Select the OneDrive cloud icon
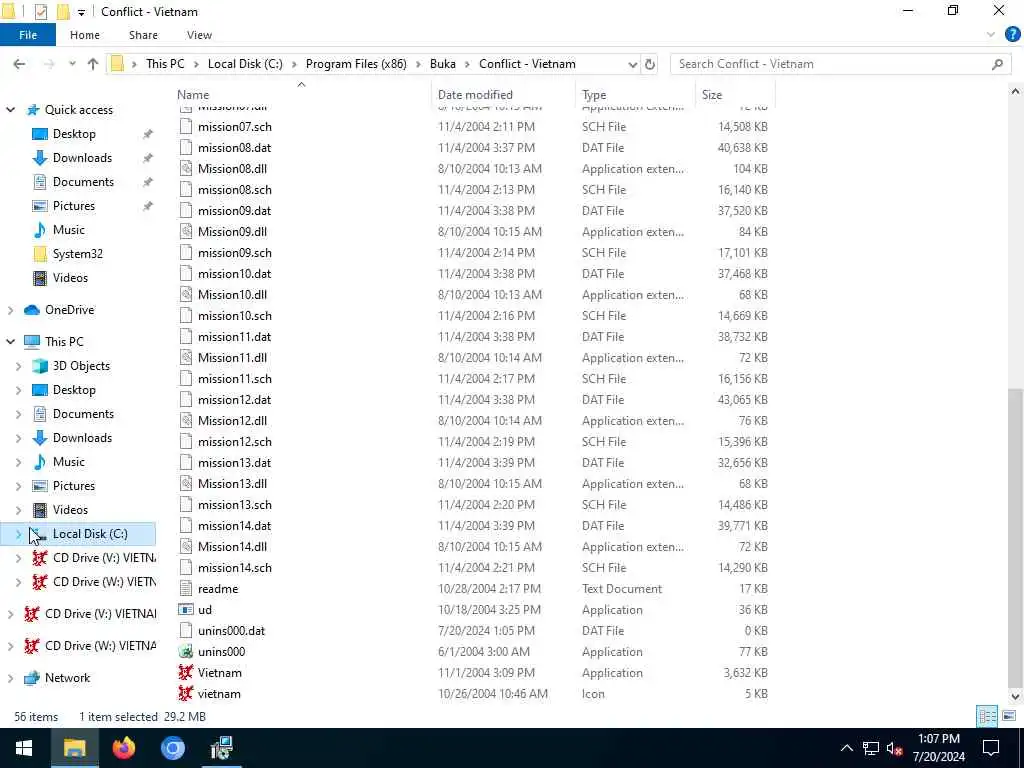The image size is (1024, 768). coord(32,310)
